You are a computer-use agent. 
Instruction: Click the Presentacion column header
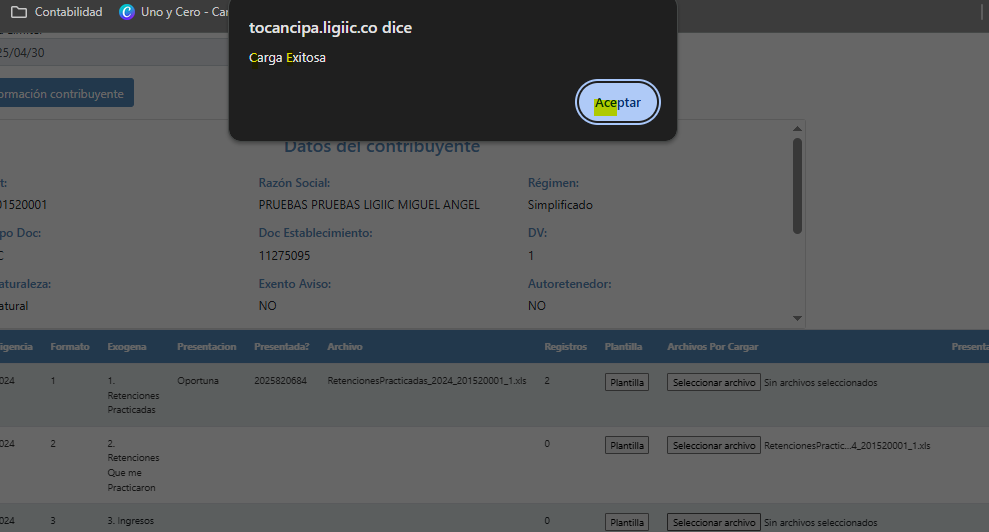(x=207, y=346)
